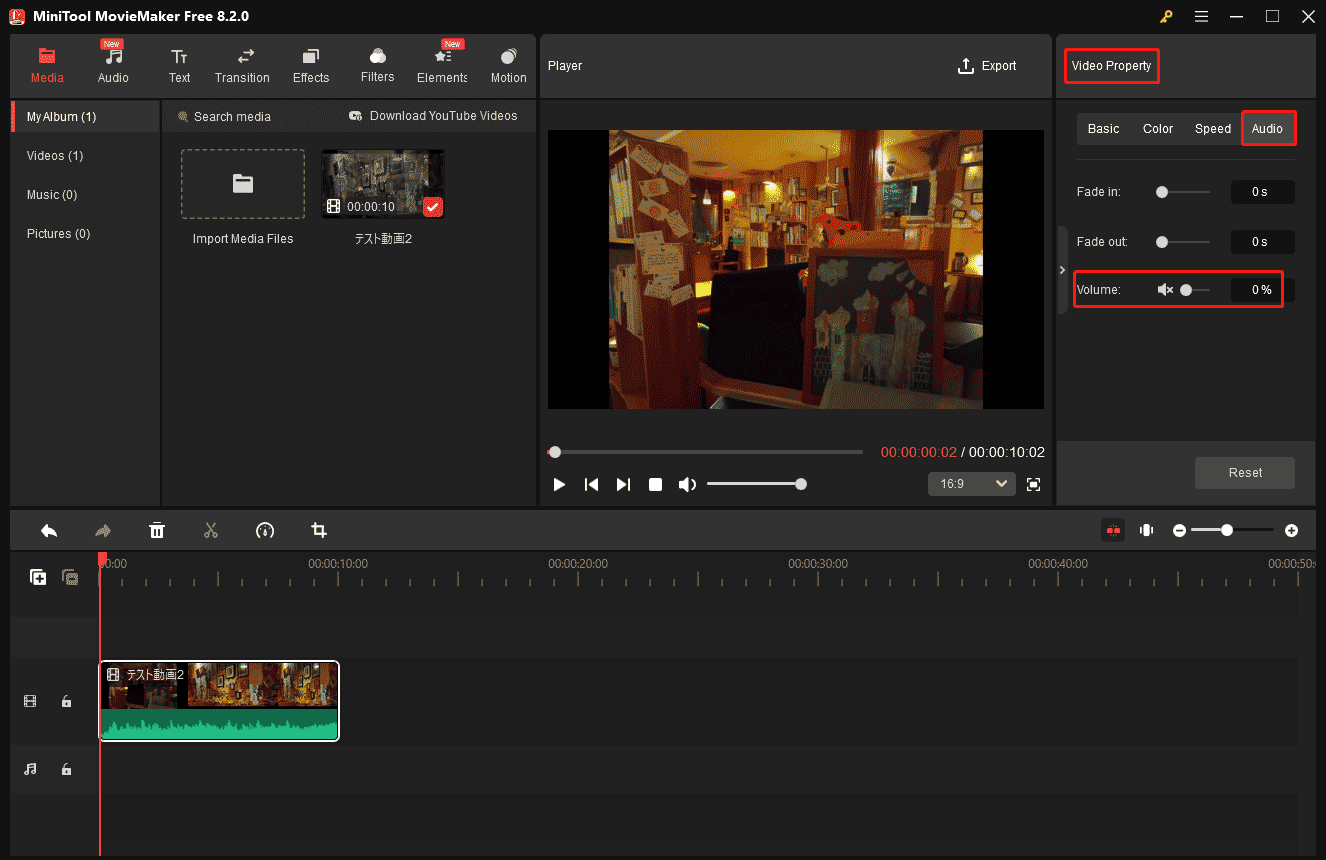Click the Redo arrow

[103, 530]
